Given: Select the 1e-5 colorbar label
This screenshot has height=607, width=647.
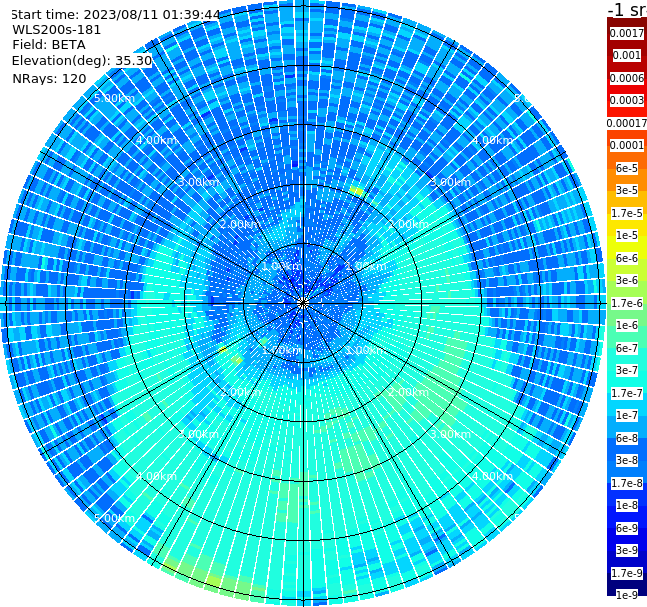Looking at the screenshot, I should (627, 235).
